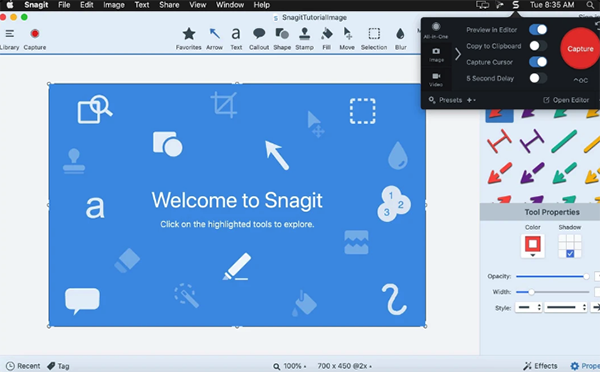The width and height of the screenshot is (600, 372).
Task: Choose purple dimension line quick style
Action: pos(532,141)
